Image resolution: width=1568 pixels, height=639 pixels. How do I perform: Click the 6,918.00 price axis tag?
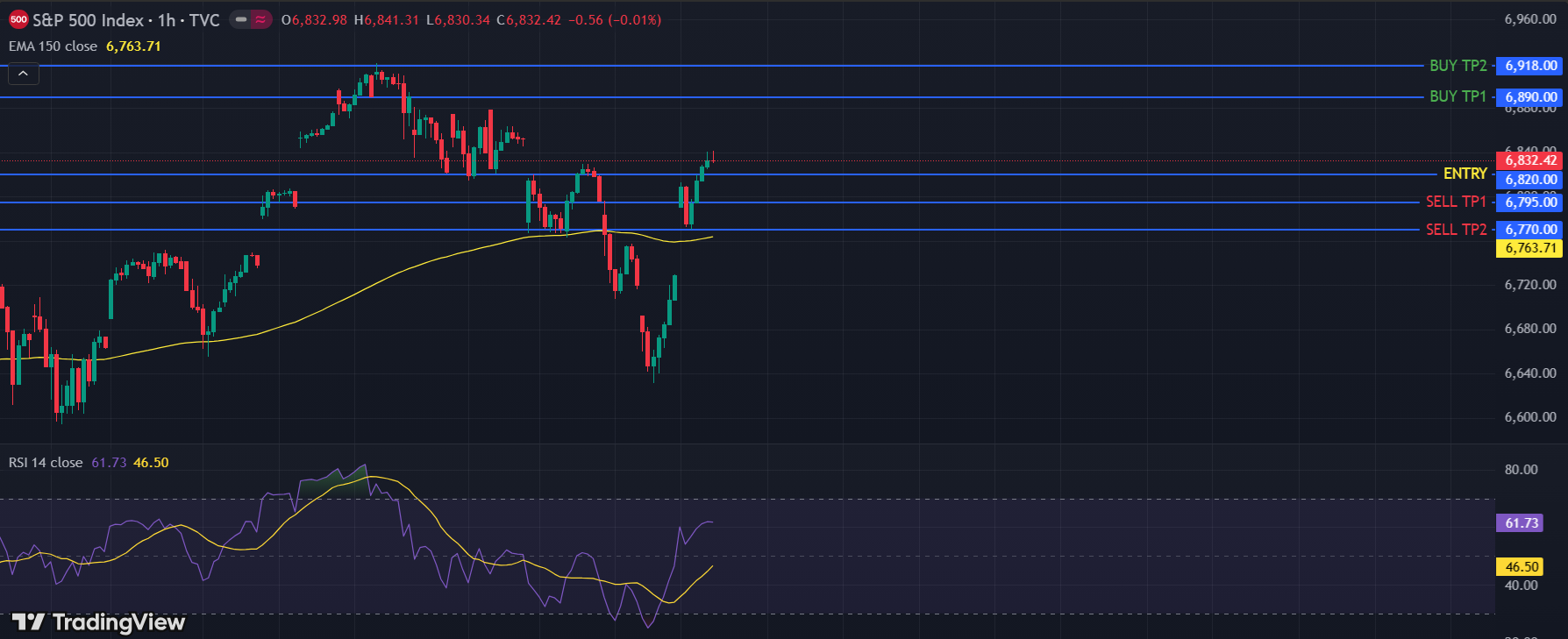pyautogui.click(x=1530, y=66)
